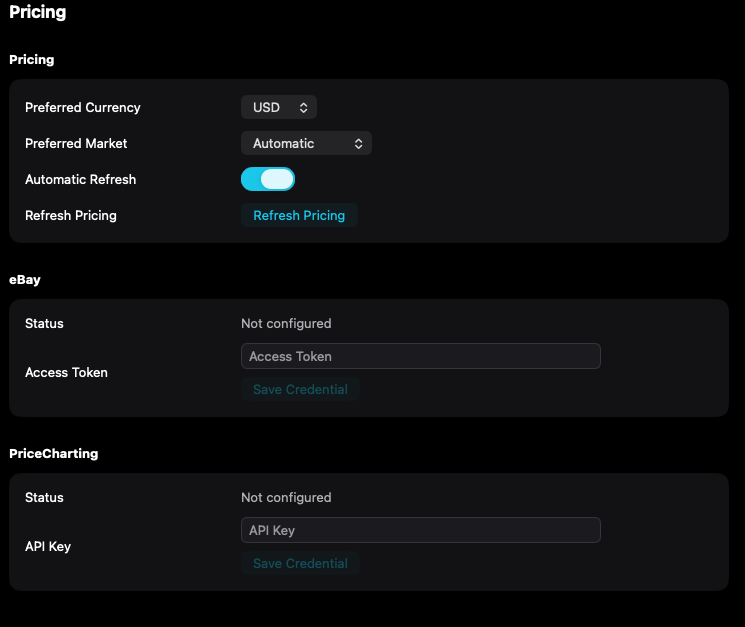Click the 'API Key' row label
Screen dimensions: 745x627
[x=48, y=547]
